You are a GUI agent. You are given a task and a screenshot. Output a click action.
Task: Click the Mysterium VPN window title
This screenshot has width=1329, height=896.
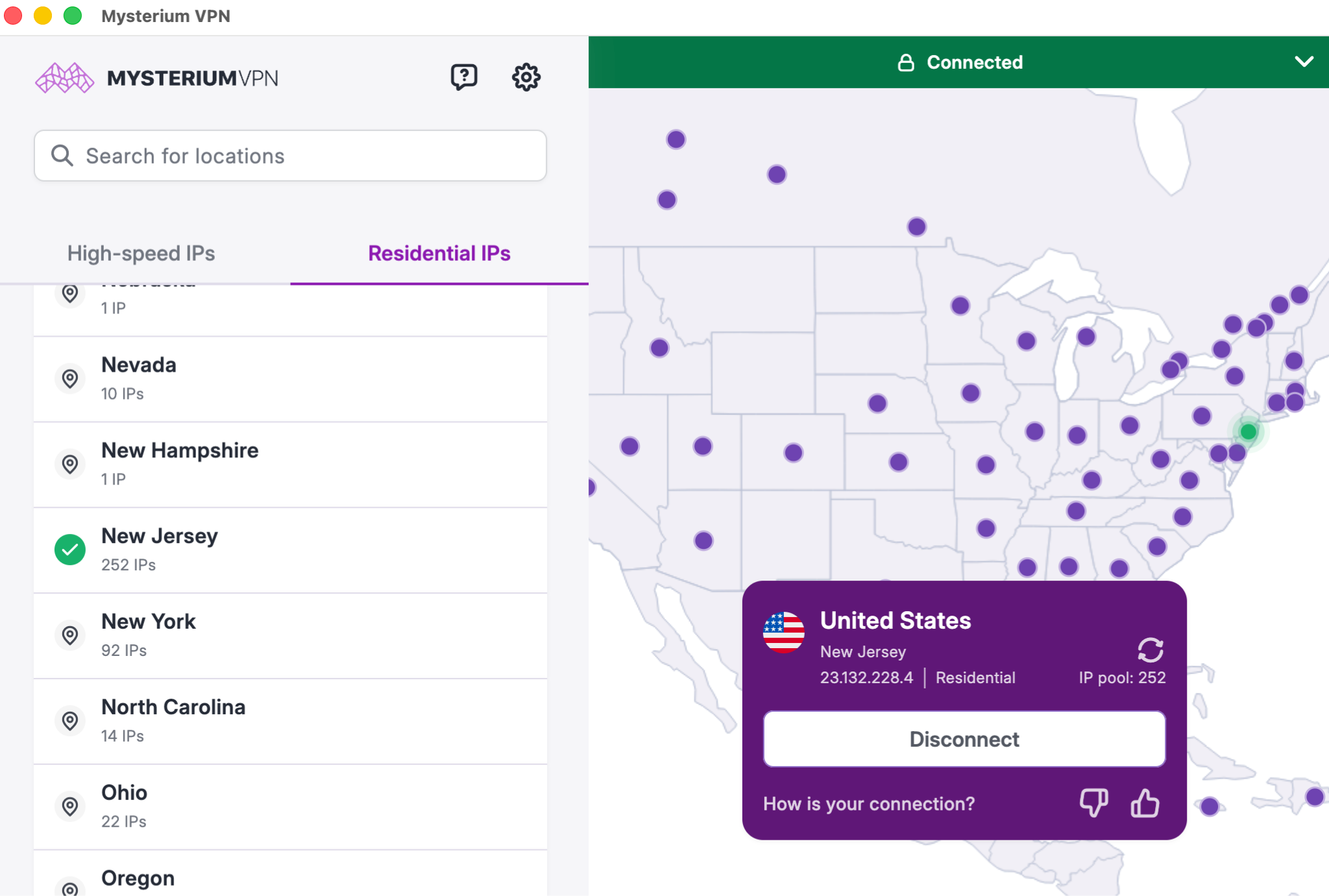pyautogui.click(x=165, y=16)
